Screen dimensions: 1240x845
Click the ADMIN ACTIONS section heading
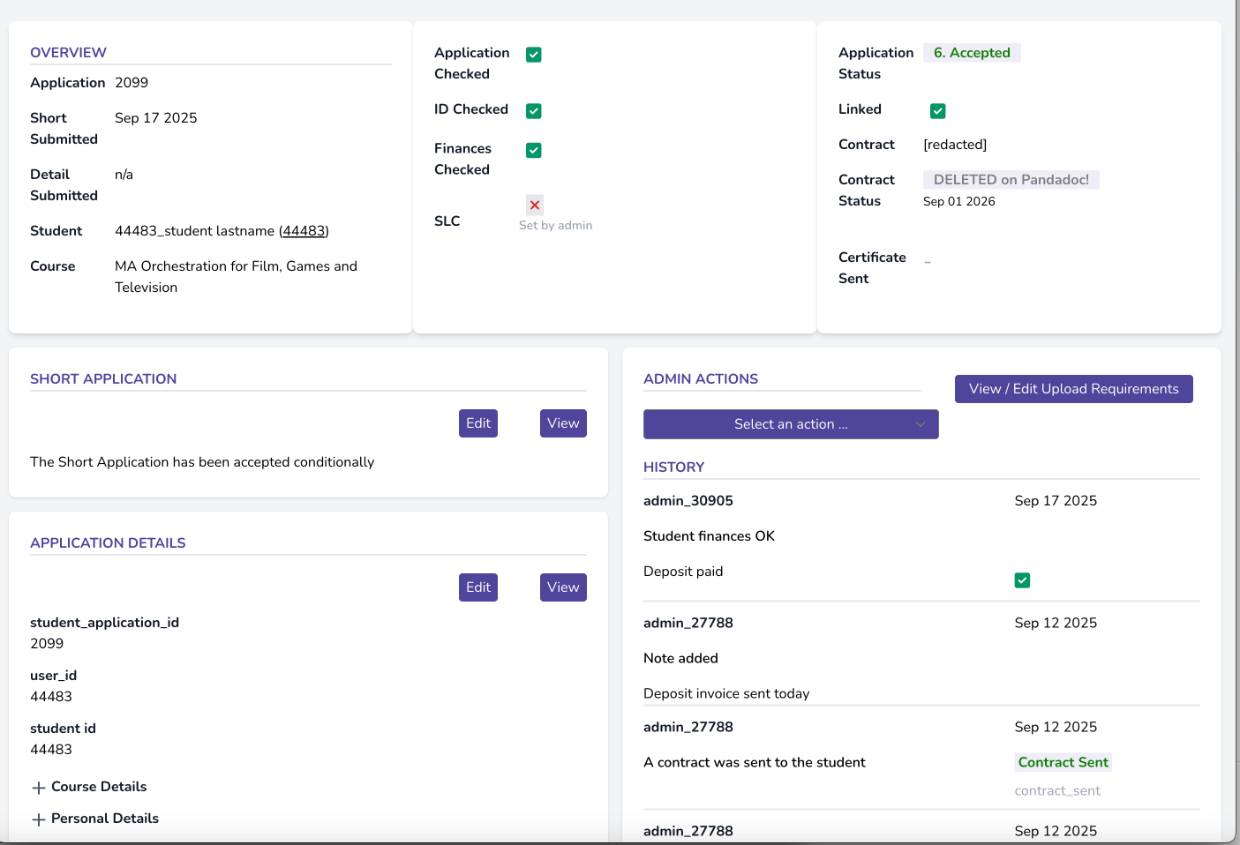click(701, 379)
